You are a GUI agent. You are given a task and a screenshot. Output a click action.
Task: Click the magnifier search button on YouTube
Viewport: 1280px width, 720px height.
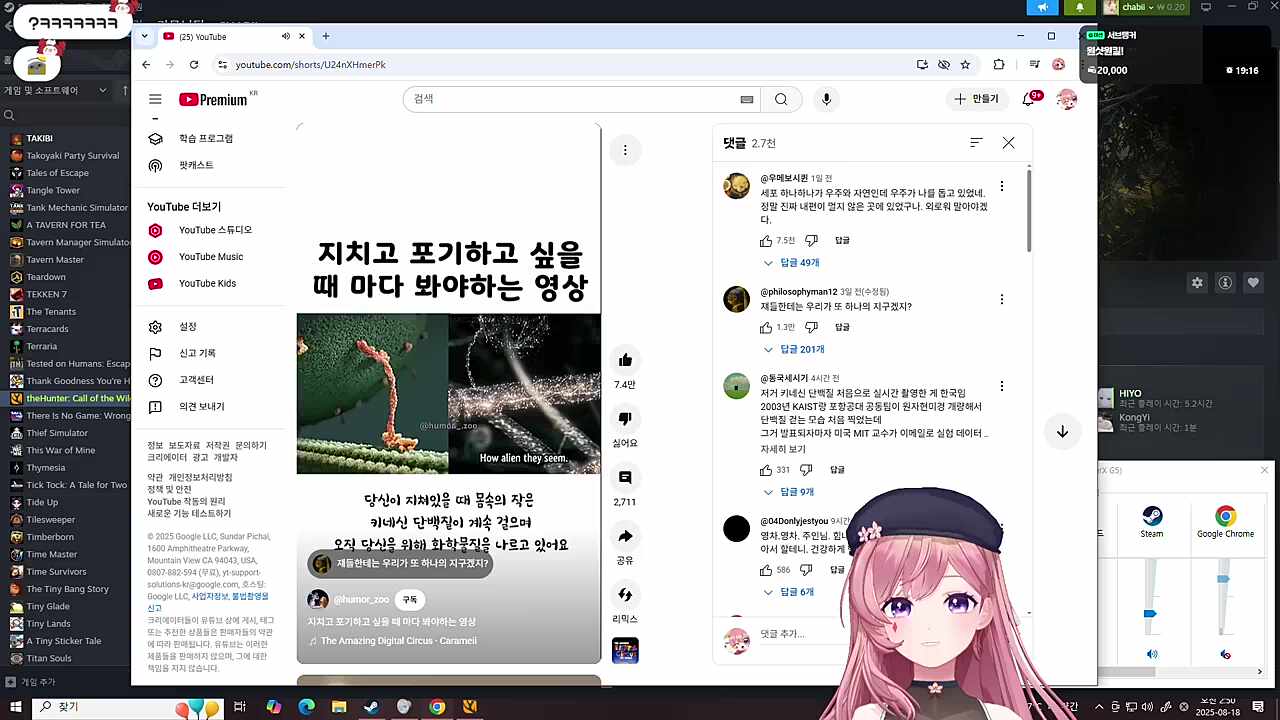(x=781, y=99)
